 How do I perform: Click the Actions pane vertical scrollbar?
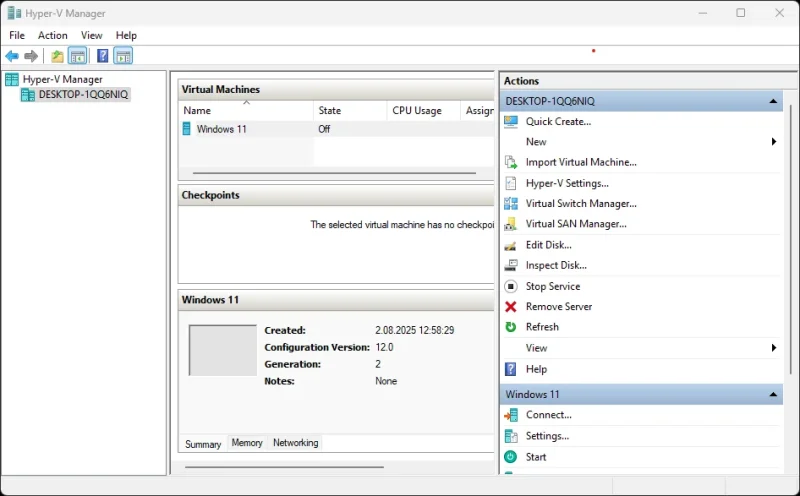791,240
